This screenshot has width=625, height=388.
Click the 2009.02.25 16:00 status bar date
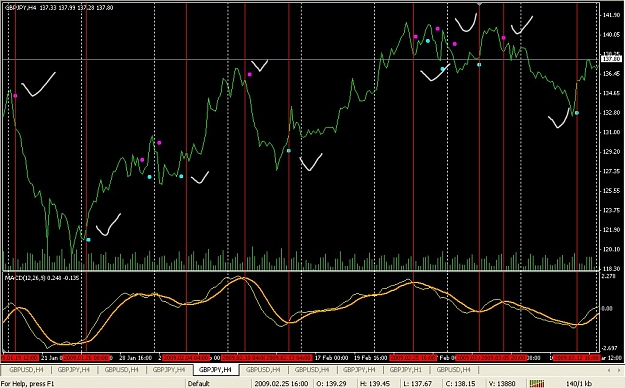pyautogui.click(x=281, y=384)
